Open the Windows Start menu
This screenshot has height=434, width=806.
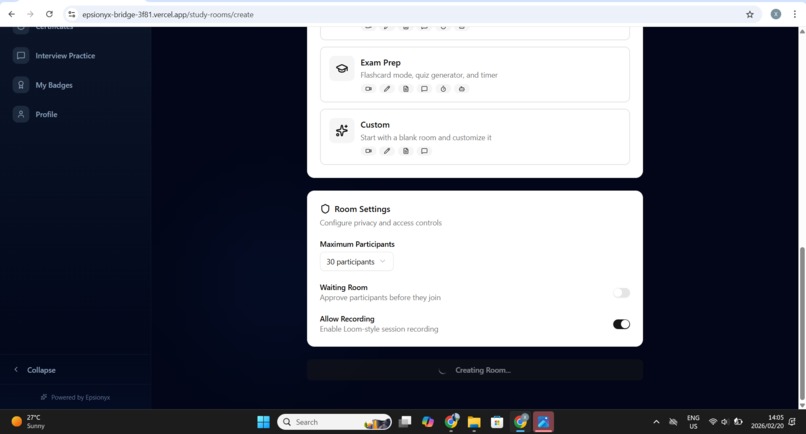(x=263, y=422)
